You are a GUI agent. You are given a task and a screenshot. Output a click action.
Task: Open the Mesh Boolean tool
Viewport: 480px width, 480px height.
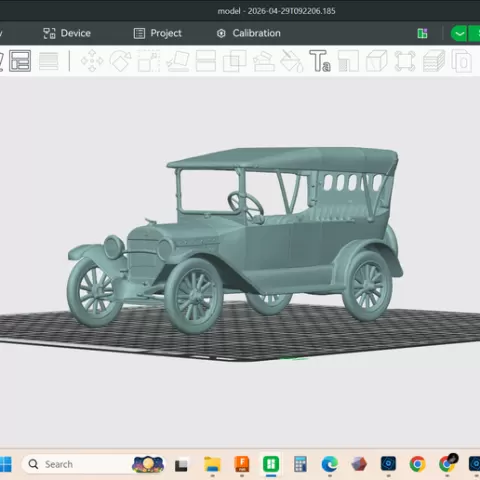coord(234,61)
